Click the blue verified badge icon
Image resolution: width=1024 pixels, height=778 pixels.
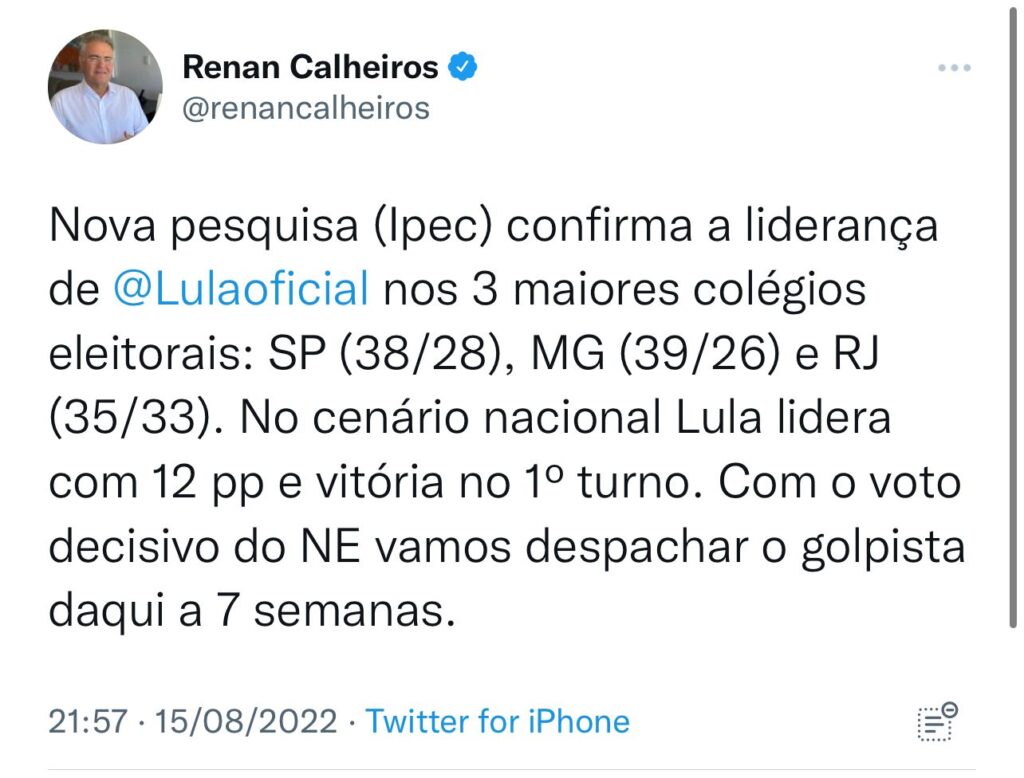tap(463, 67)
